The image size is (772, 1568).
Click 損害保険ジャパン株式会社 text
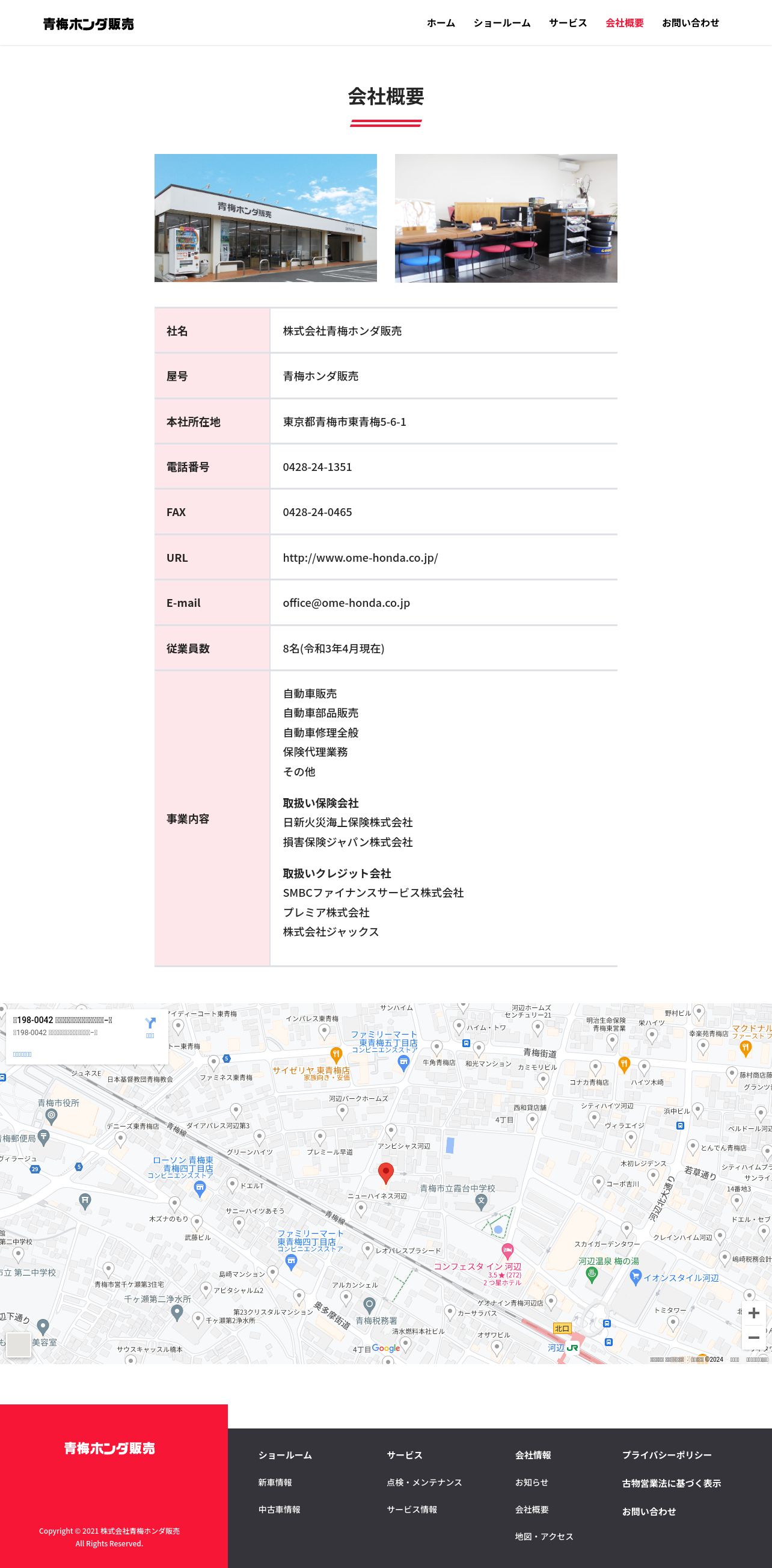pos(348,843)
